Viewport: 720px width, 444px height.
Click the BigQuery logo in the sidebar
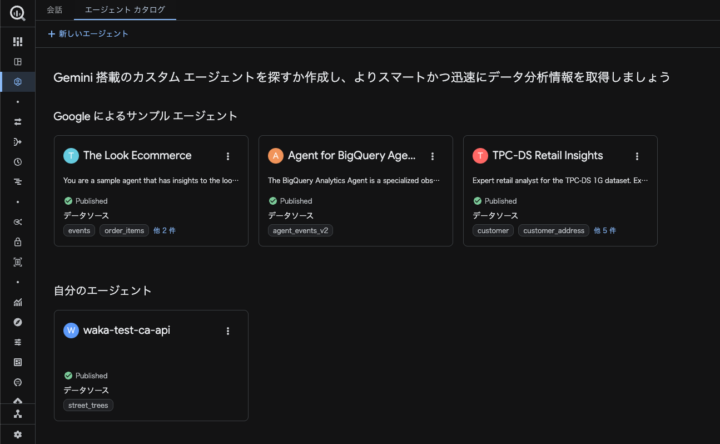point(17,14)
